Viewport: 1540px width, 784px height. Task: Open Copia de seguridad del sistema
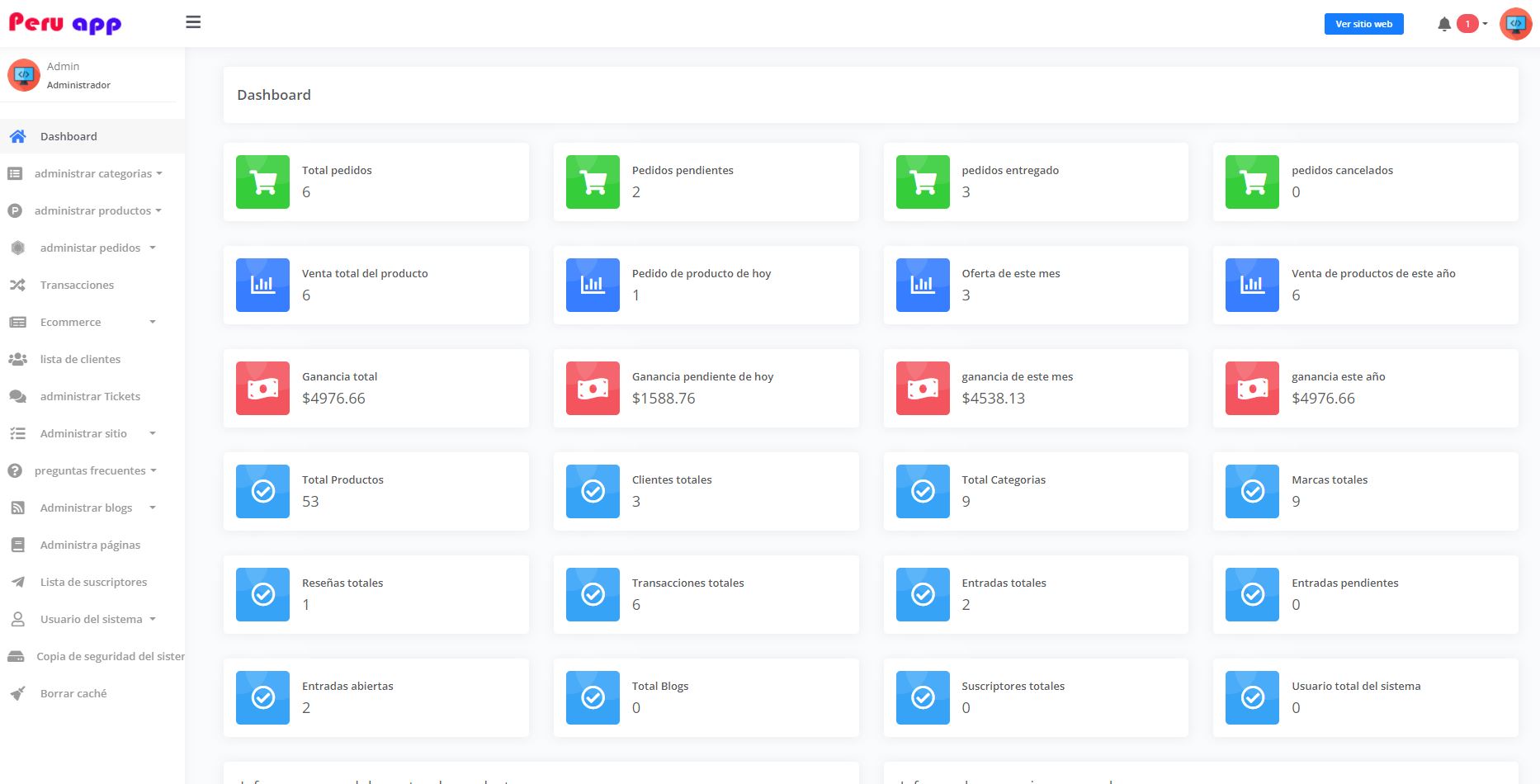coord(92,656)
